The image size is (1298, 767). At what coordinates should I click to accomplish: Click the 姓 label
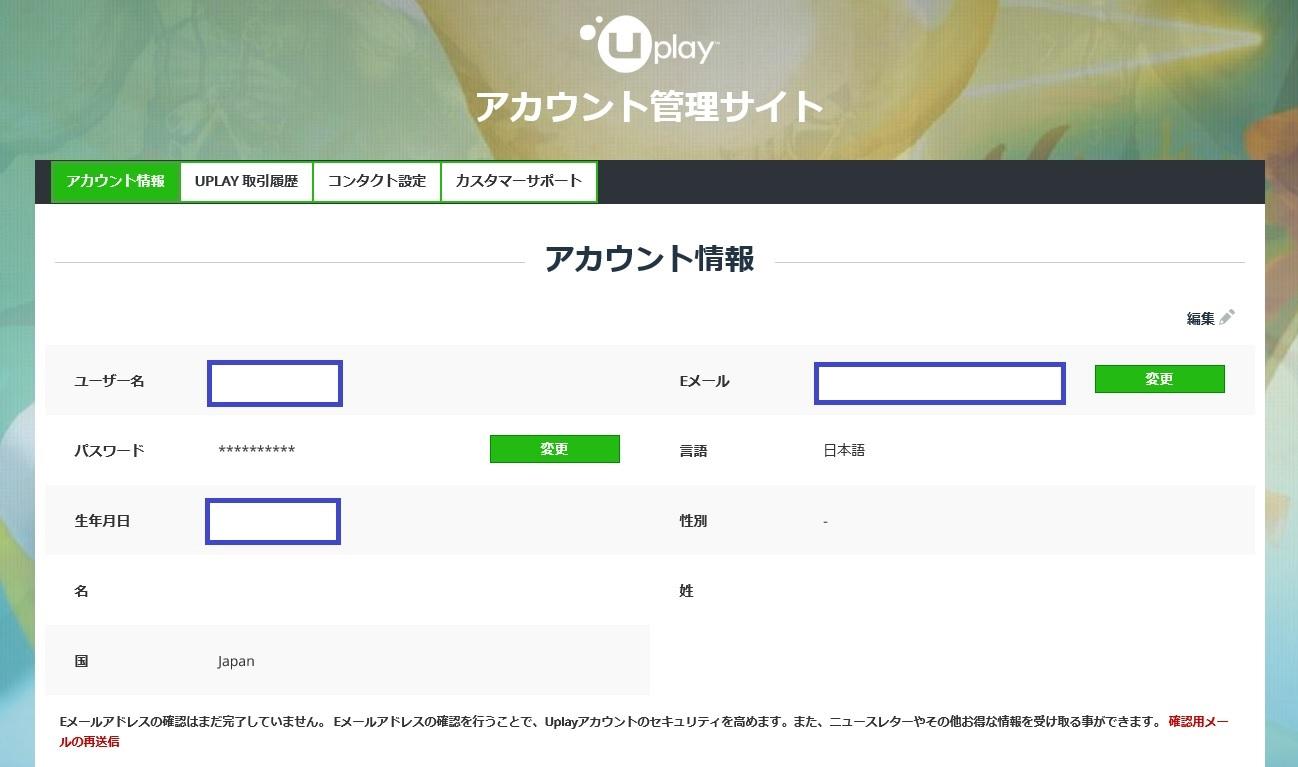pyautogui.click(x=686, y=591)
